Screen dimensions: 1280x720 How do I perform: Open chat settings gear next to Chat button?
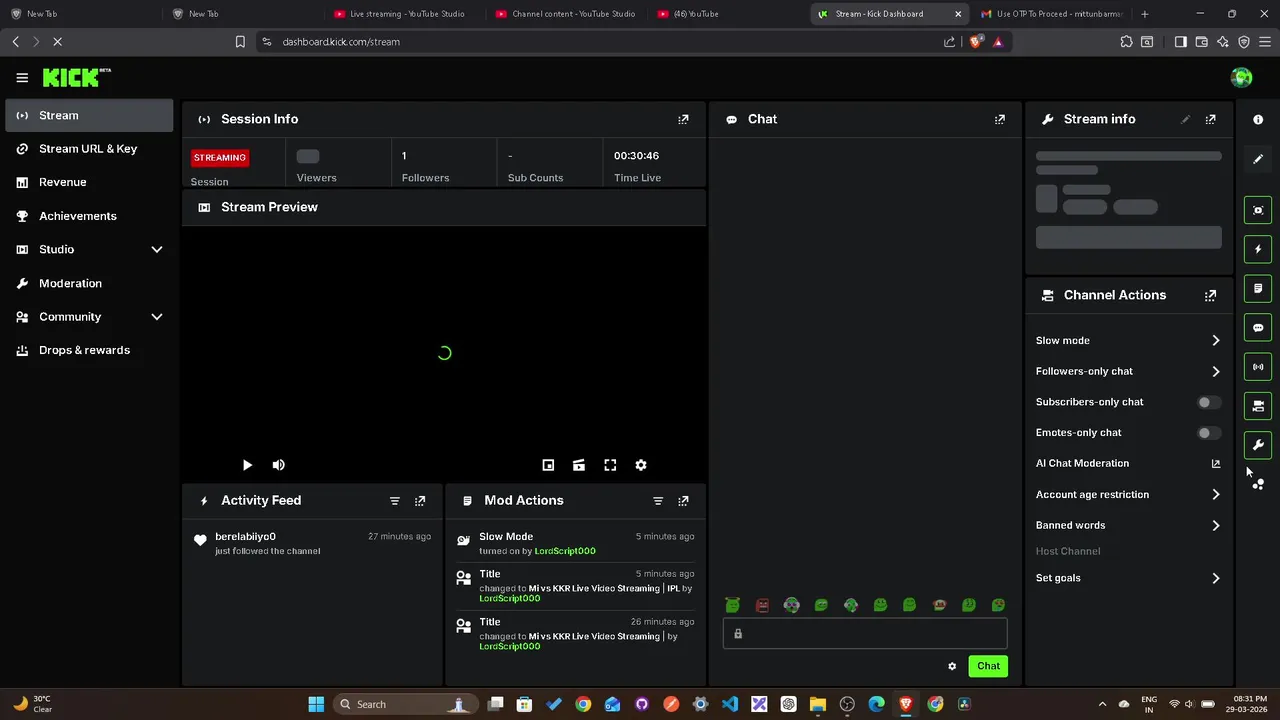(952, 666)
